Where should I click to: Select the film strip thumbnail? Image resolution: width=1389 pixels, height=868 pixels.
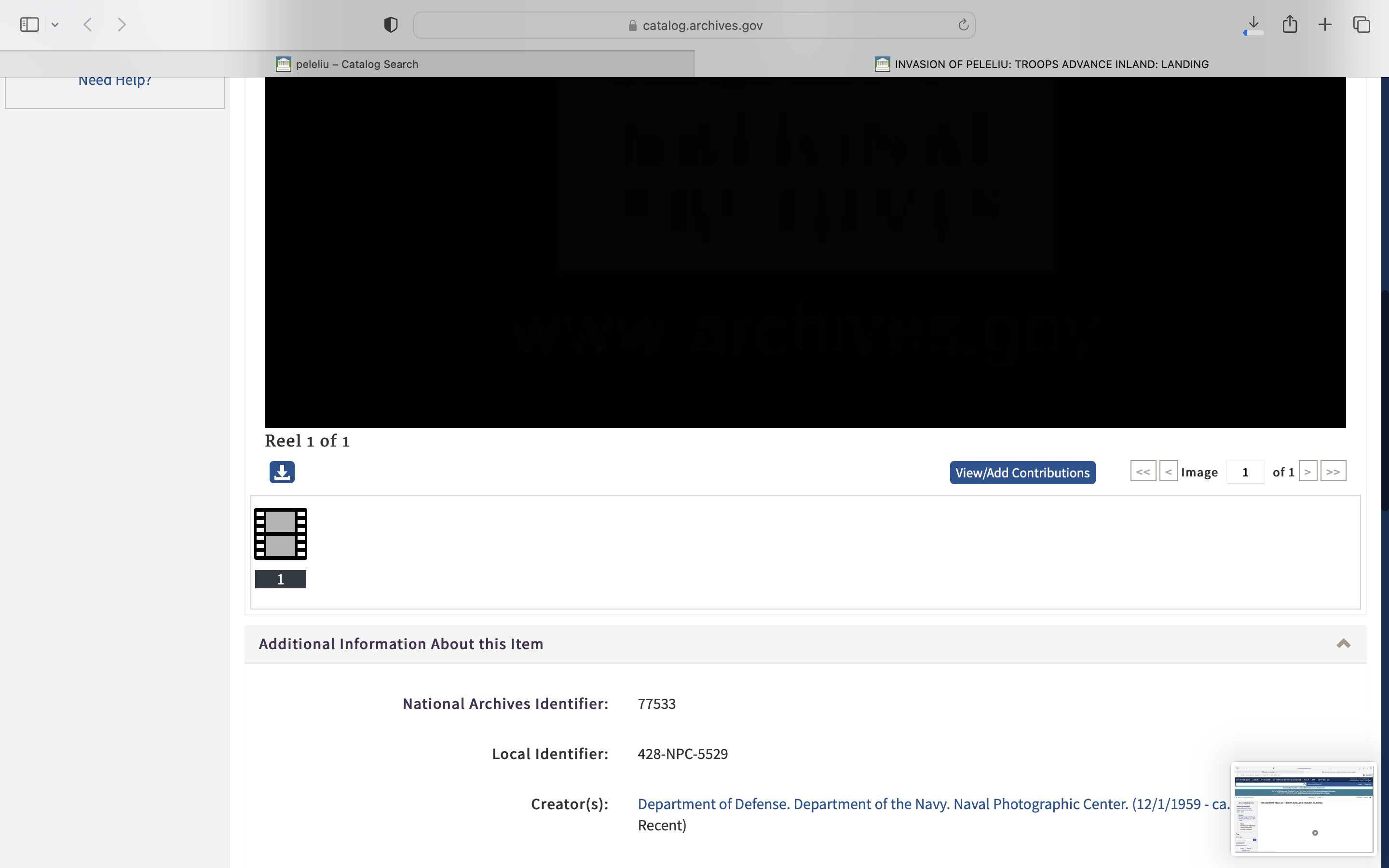281,534
